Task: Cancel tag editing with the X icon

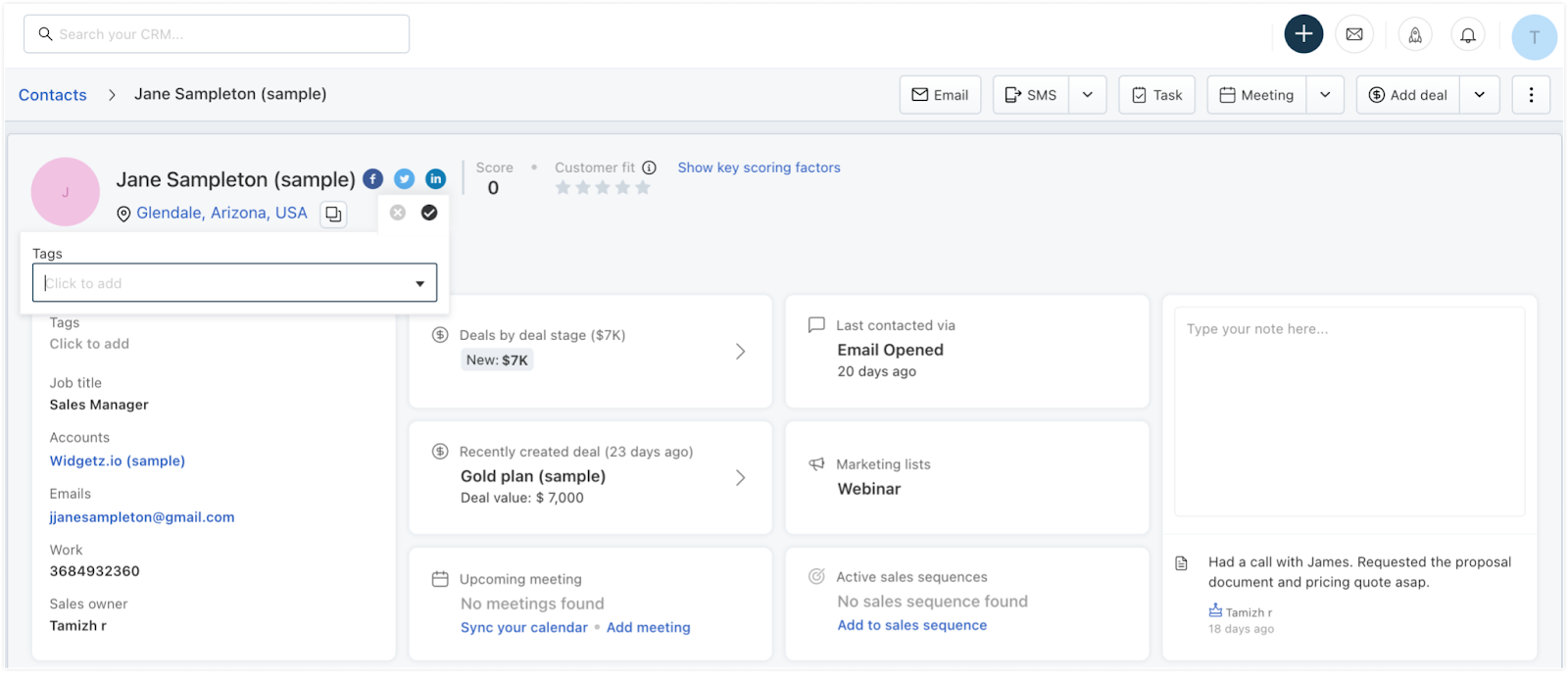Action: pos(398,213)
